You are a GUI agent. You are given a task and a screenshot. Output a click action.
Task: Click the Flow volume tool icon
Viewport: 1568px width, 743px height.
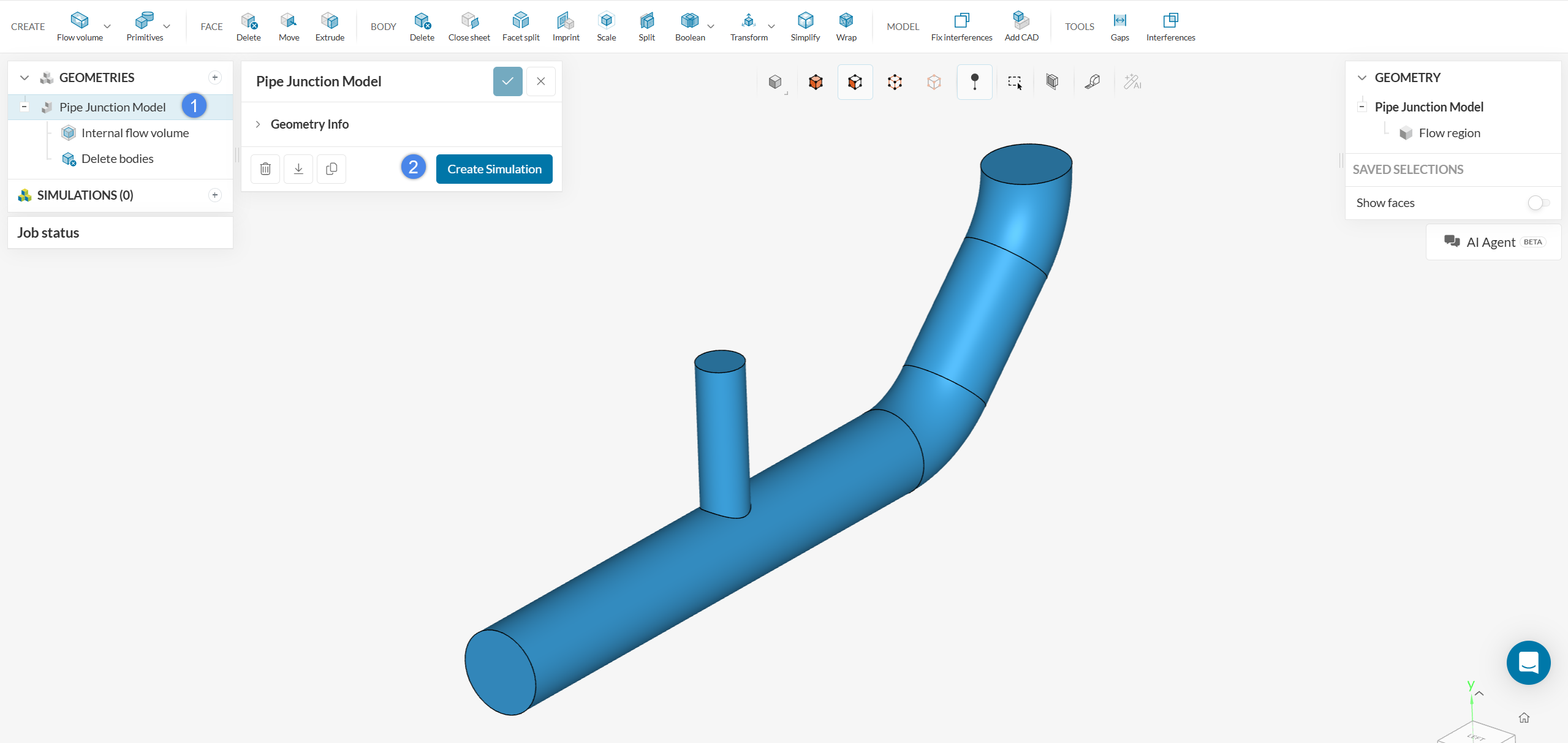[x=80, y=20]
